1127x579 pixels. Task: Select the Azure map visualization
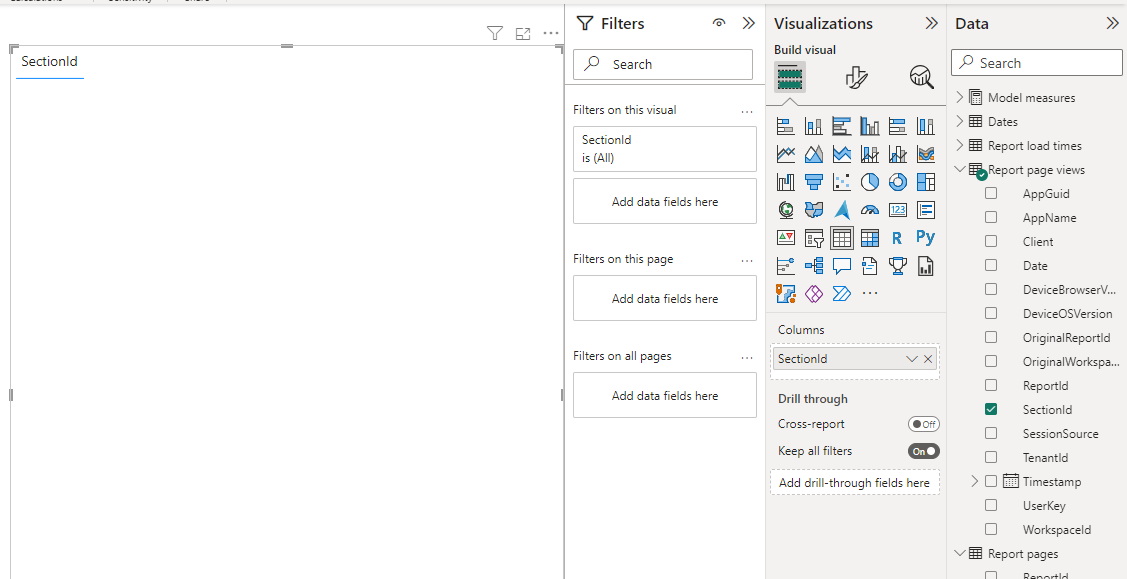pos(842,210)
